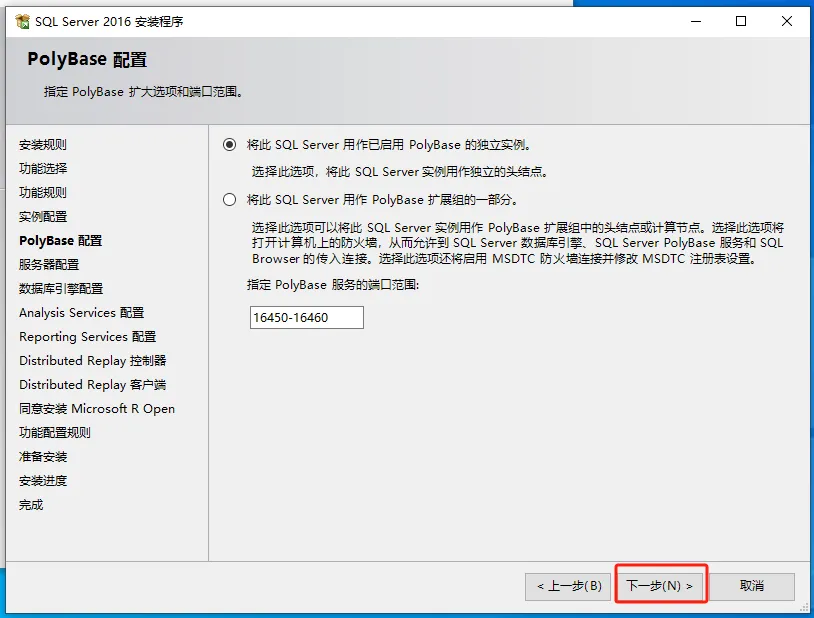Image resolution: width=814 pixels, height=618 pixels.
Task: Click the PolyBase 配置 page heading
Action: [87, 60]
